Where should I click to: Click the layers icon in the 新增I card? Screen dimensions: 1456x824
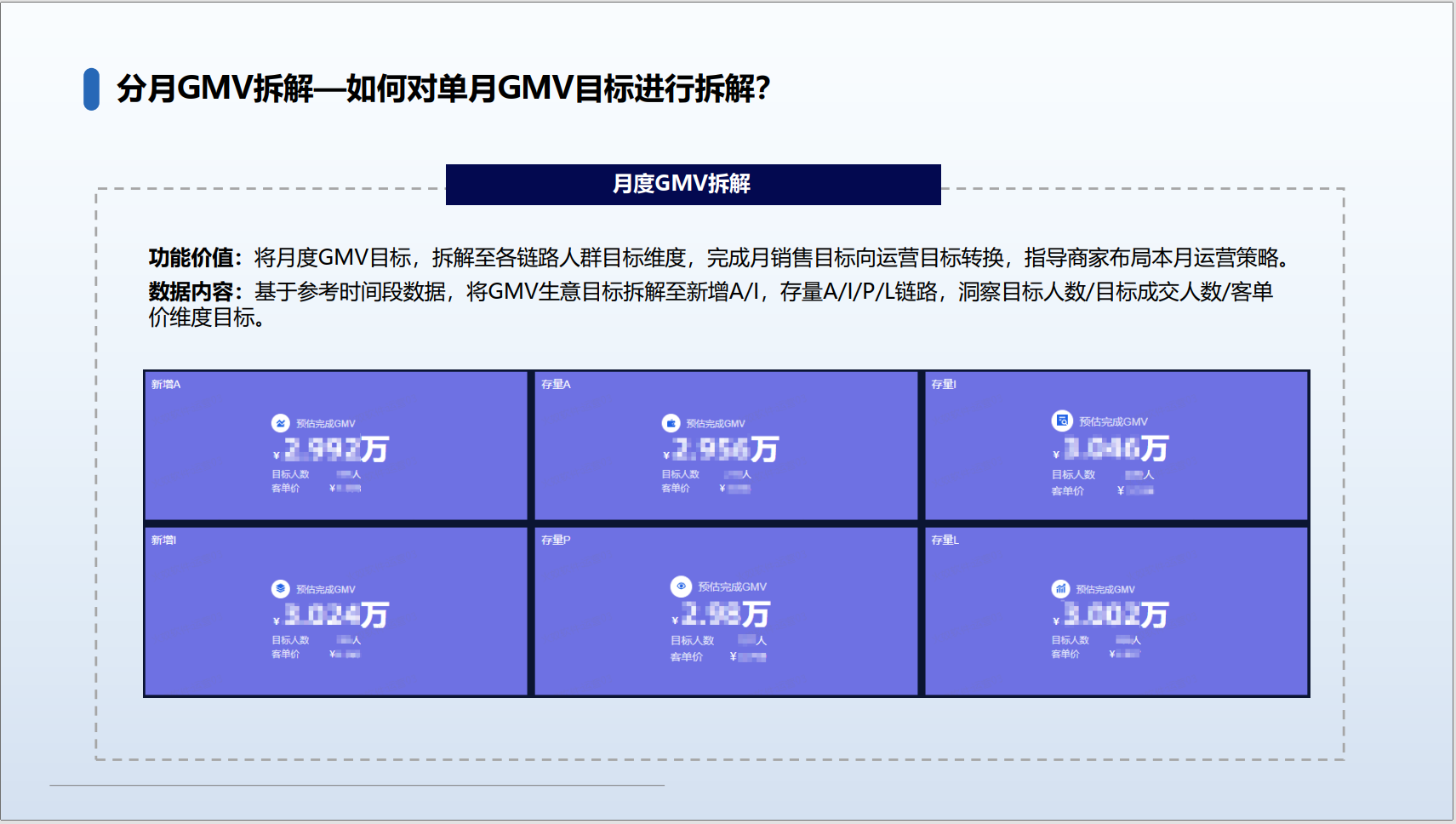tap(281, 589)
